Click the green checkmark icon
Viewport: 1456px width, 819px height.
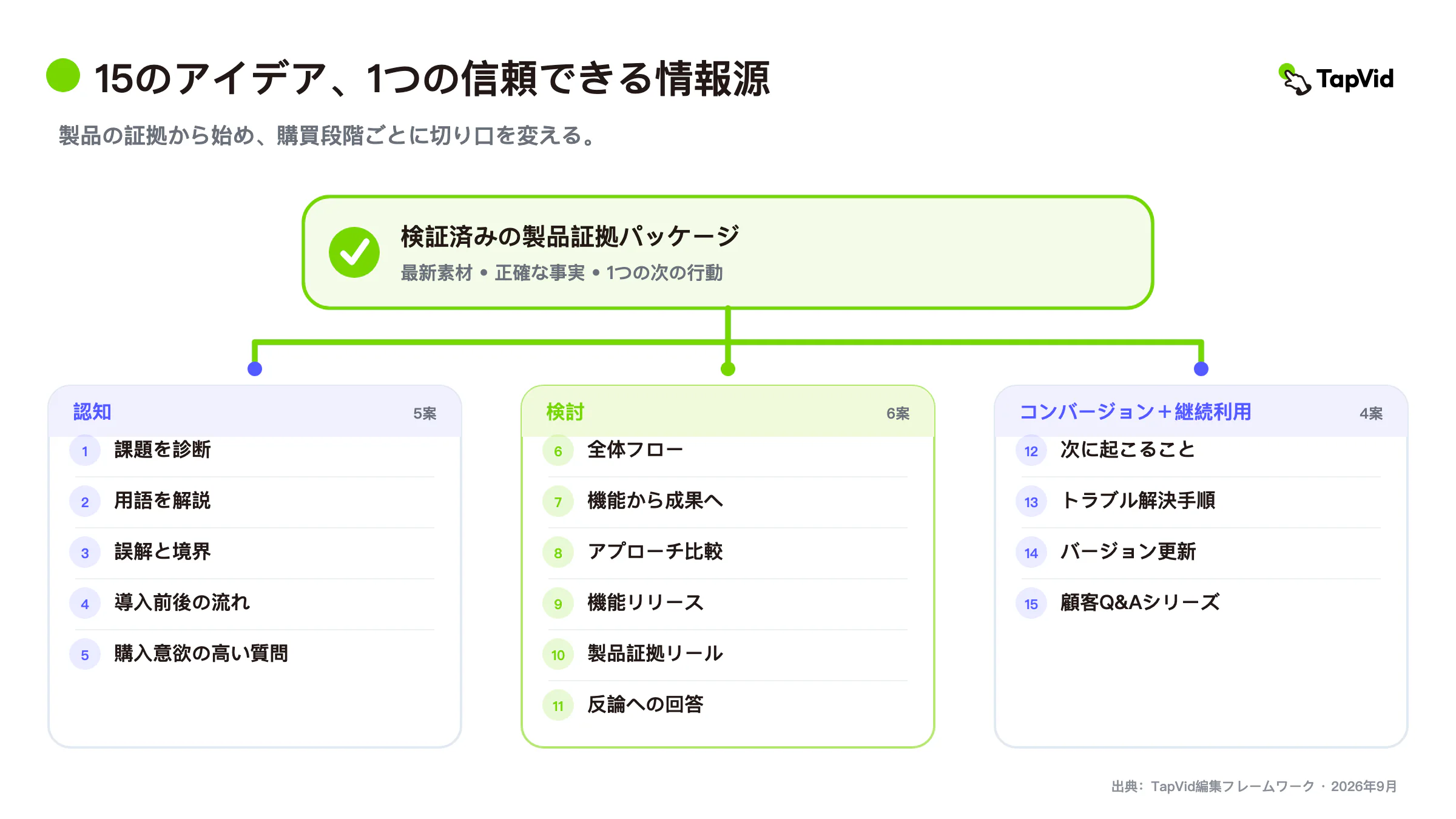(354, 252)
